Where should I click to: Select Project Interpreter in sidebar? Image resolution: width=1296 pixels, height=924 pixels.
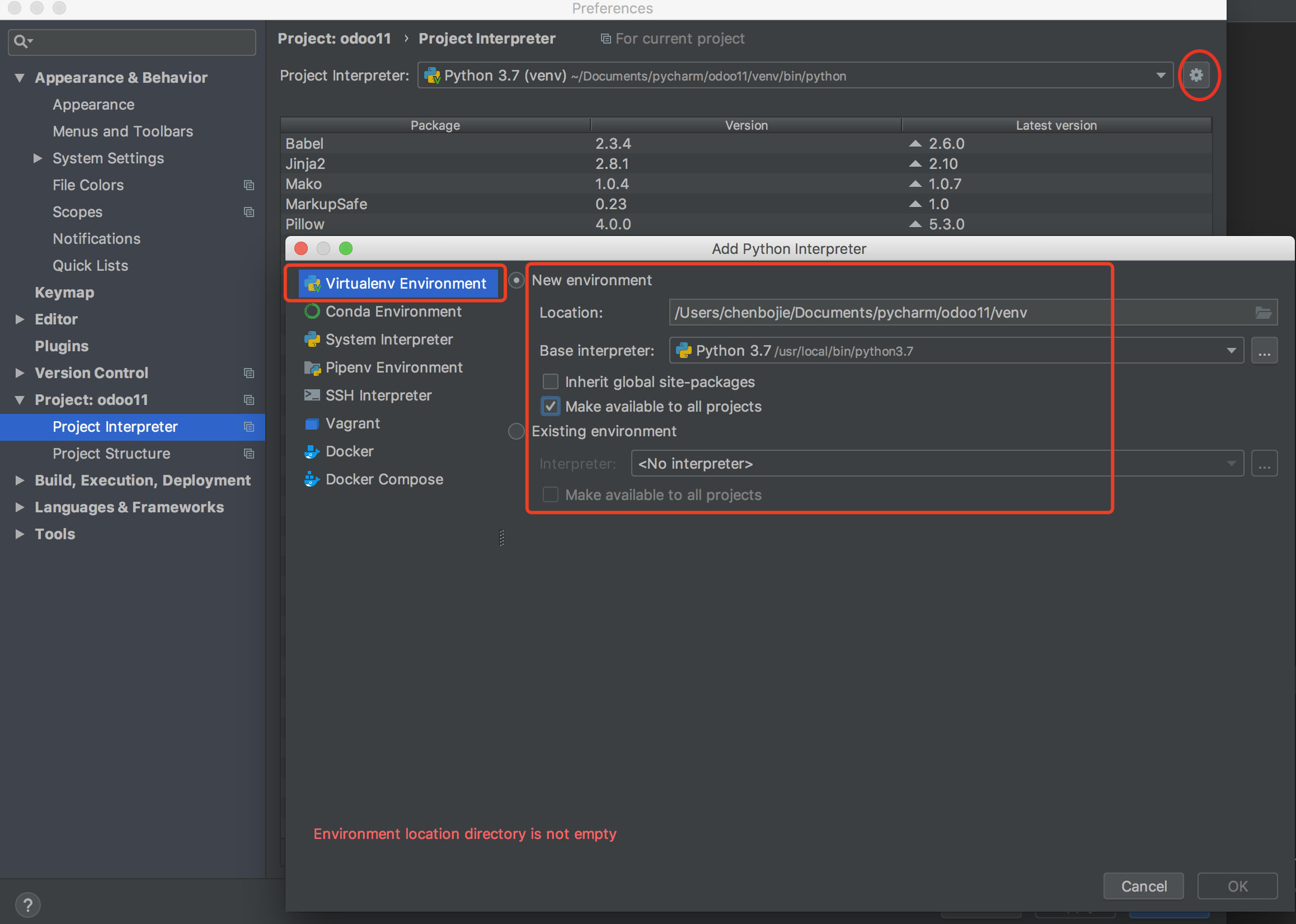tap(133, 427)
